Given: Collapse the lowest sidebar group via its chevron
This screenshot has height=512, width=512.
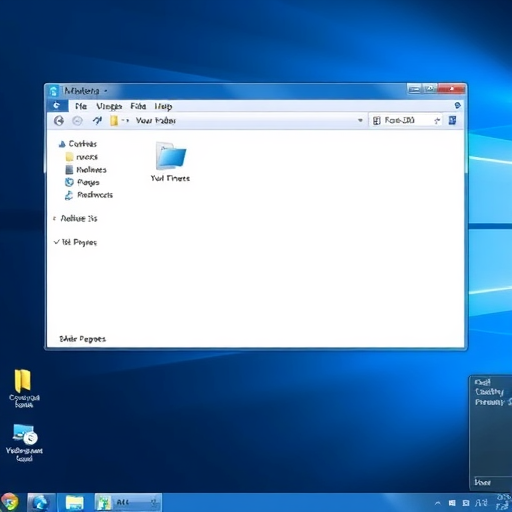Looking at the screenshot, I should 56,242.
